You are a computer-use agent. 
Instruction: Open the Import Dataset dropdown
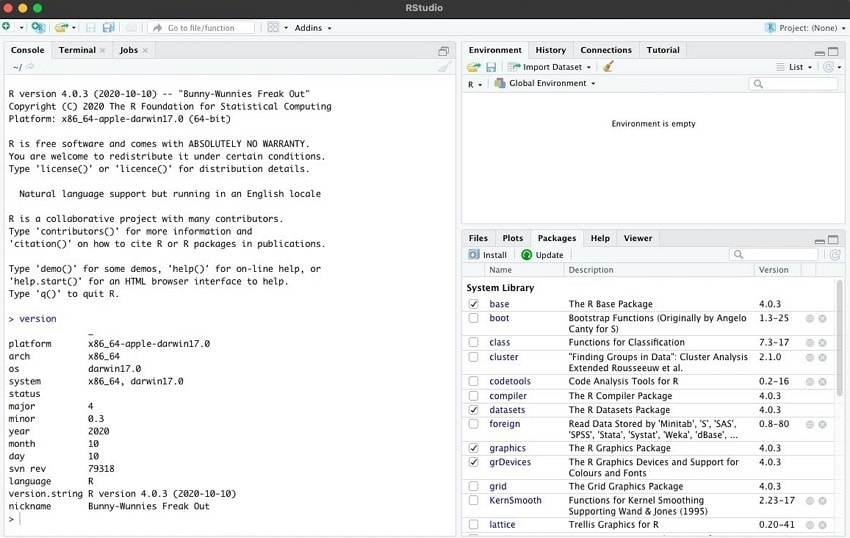(549, 67)
